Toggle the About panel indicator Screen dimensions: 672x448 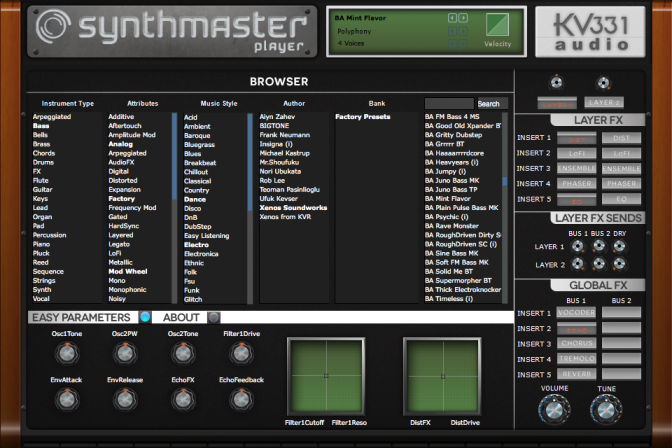213,317
